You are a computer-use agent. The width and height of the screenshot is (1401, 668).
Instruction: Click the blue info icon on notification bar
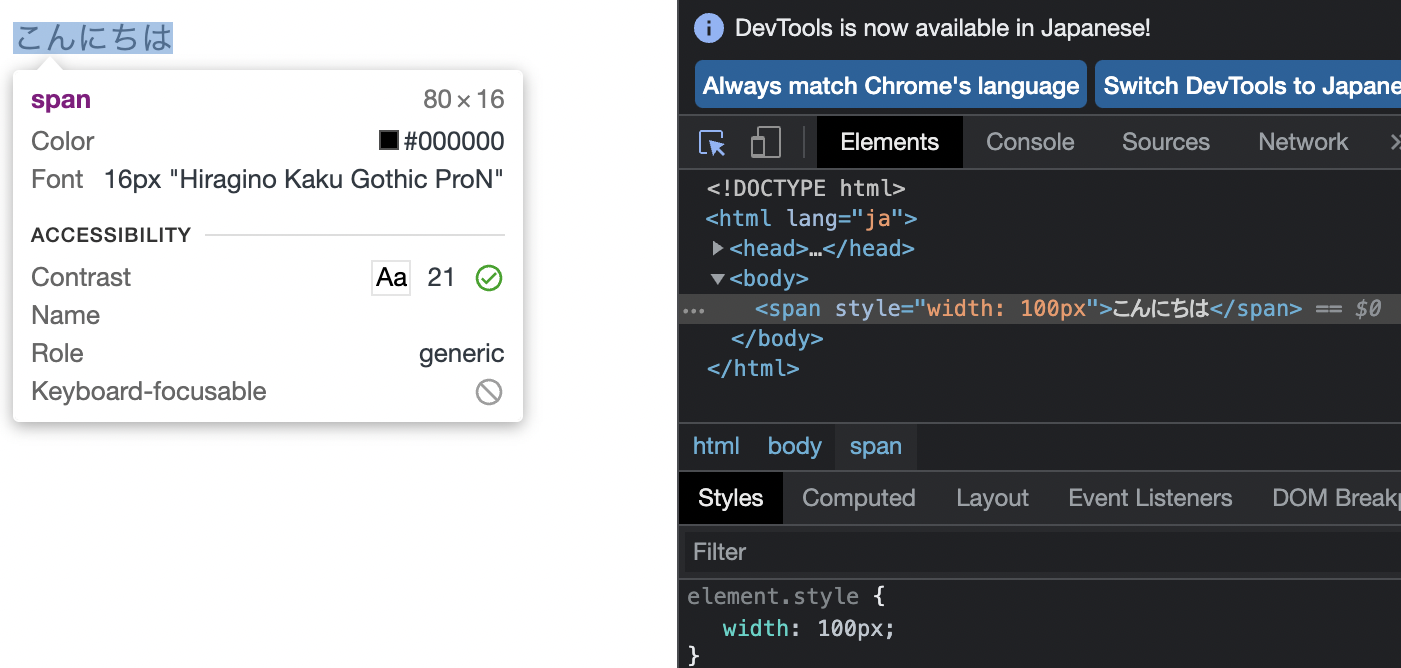coord(708,27)
